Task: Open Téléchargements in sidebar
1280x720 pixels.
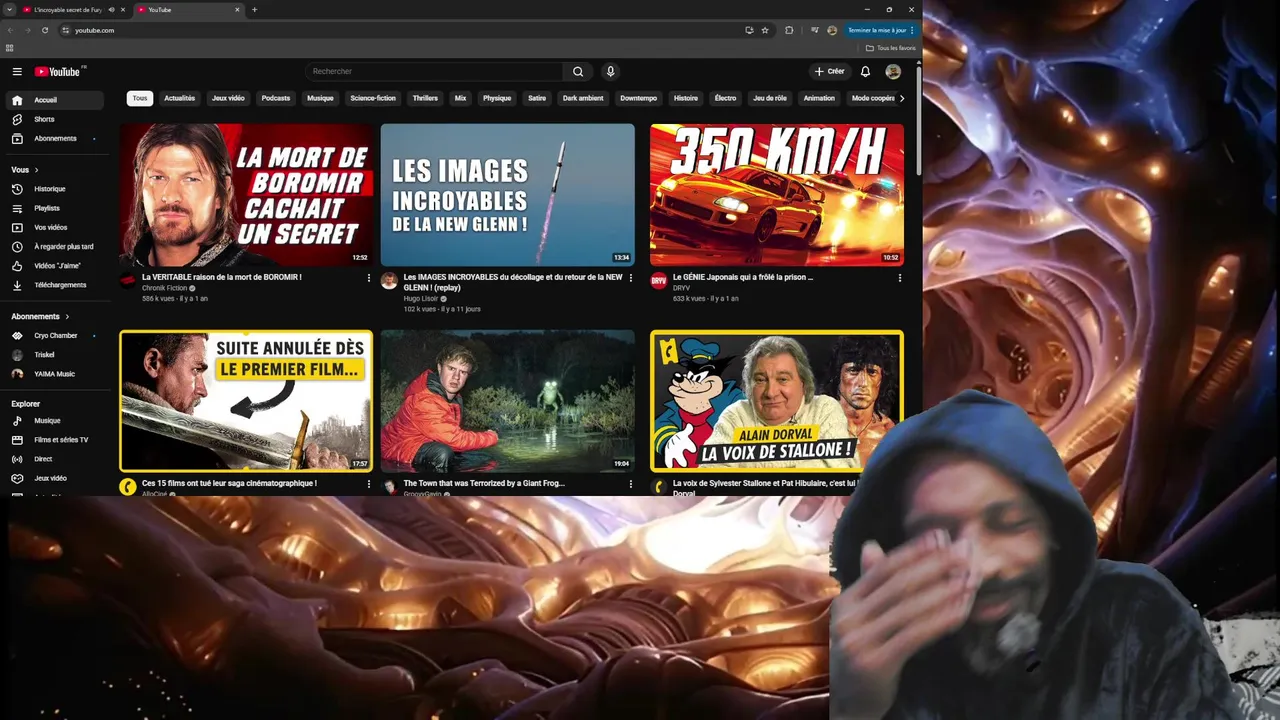Action: 55,285
